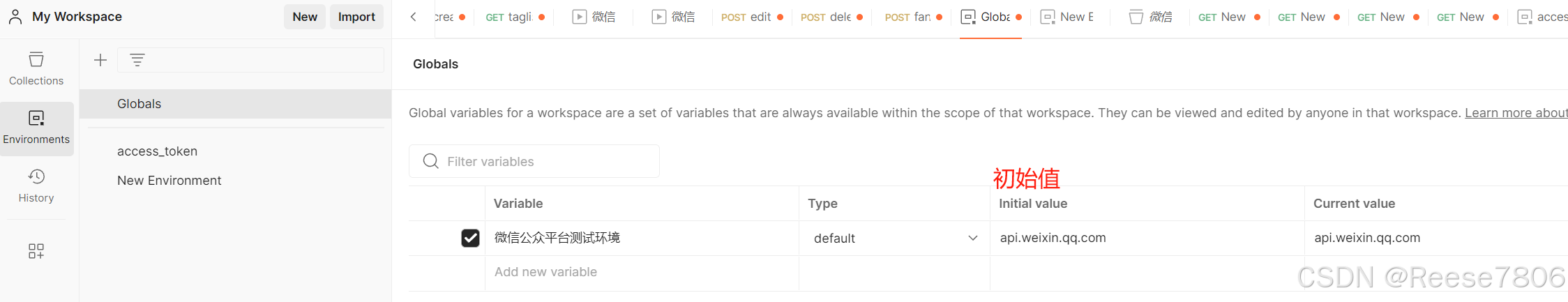Expand the default type dropdown

[895, 239]
